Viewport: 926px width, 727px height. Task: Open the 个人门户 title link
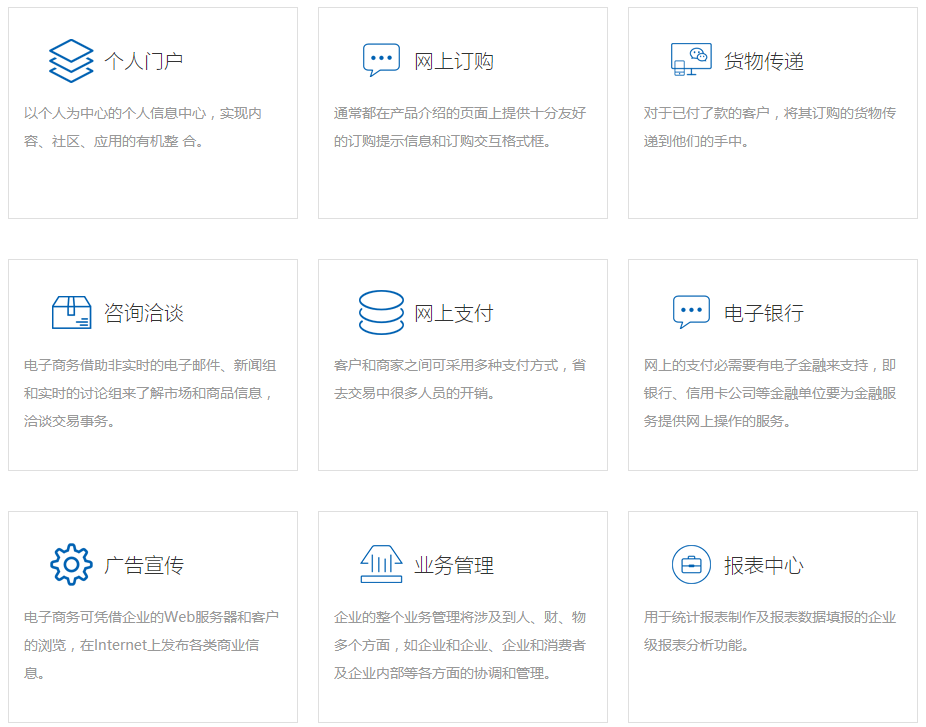click(x=144, y=62)
